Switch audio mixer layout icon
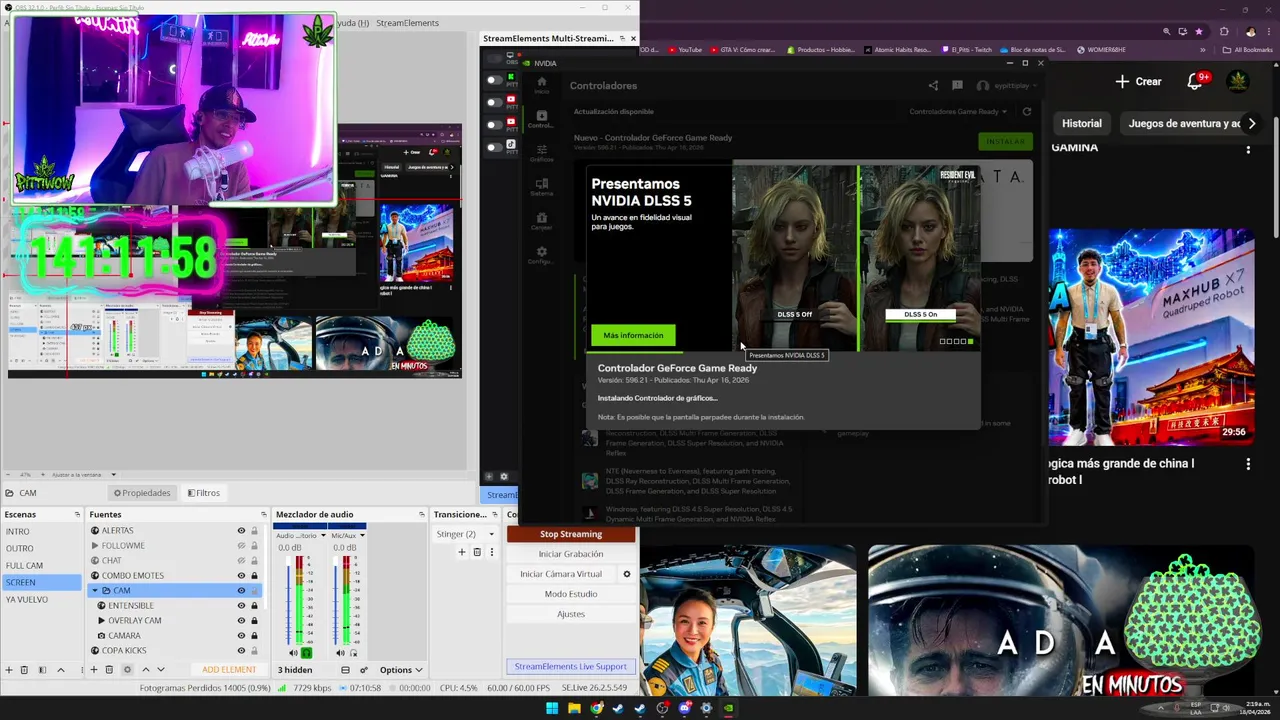 [345, 670]
